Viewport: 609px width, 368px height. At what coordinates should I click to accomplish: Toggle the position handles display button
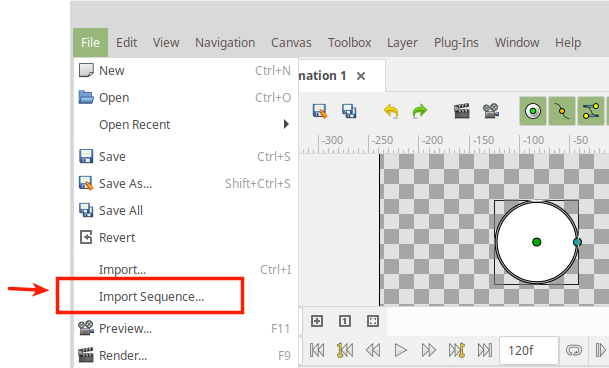533,111
